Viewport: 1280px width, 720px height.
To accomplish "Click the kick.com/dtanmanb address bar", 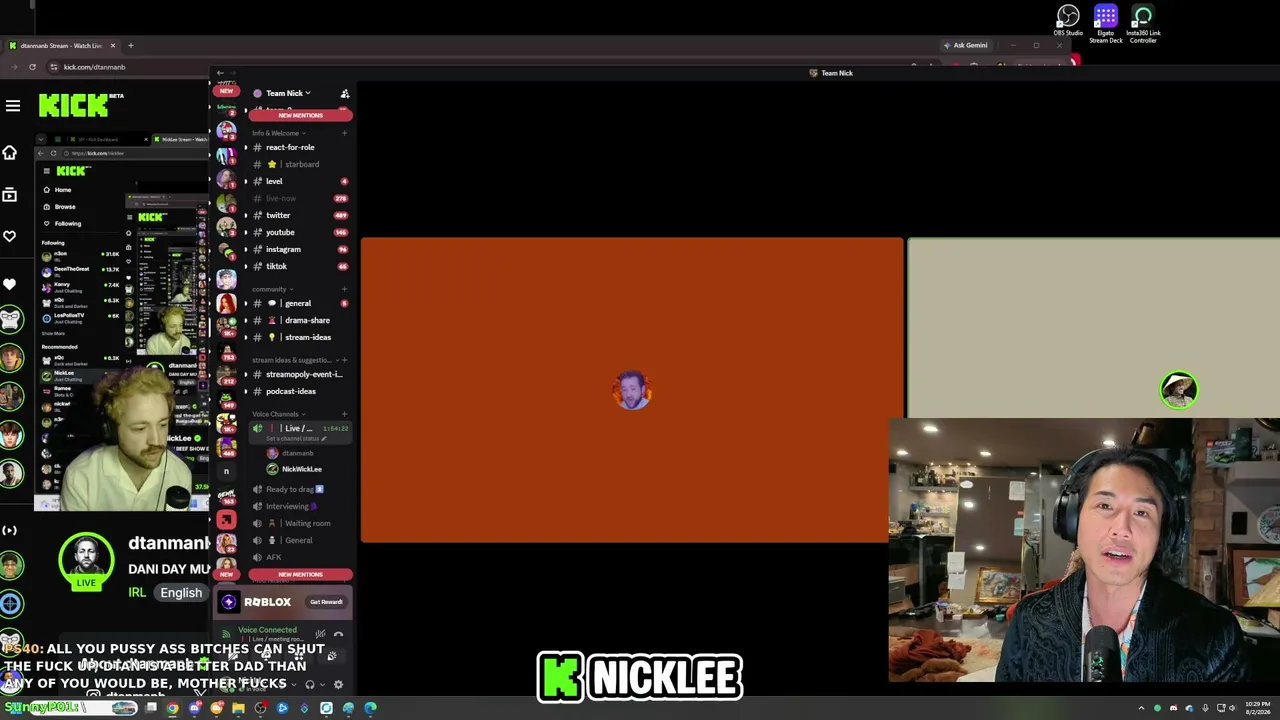I will (94, 67).
